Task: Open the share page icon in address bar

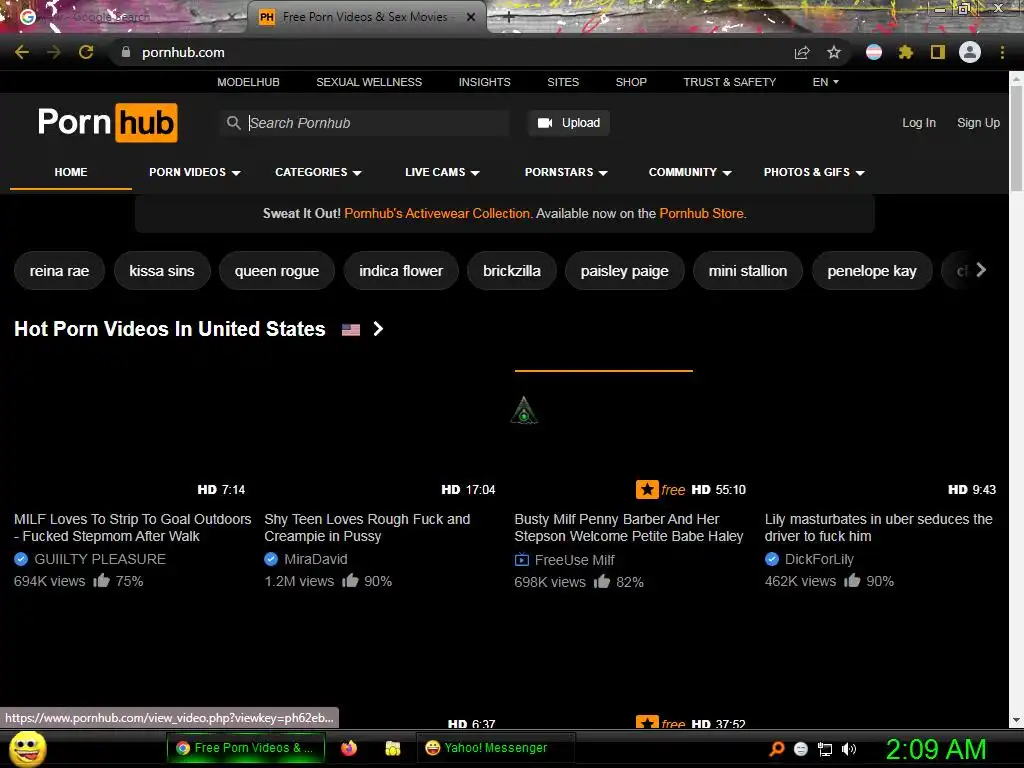Action: pos(802,52)
